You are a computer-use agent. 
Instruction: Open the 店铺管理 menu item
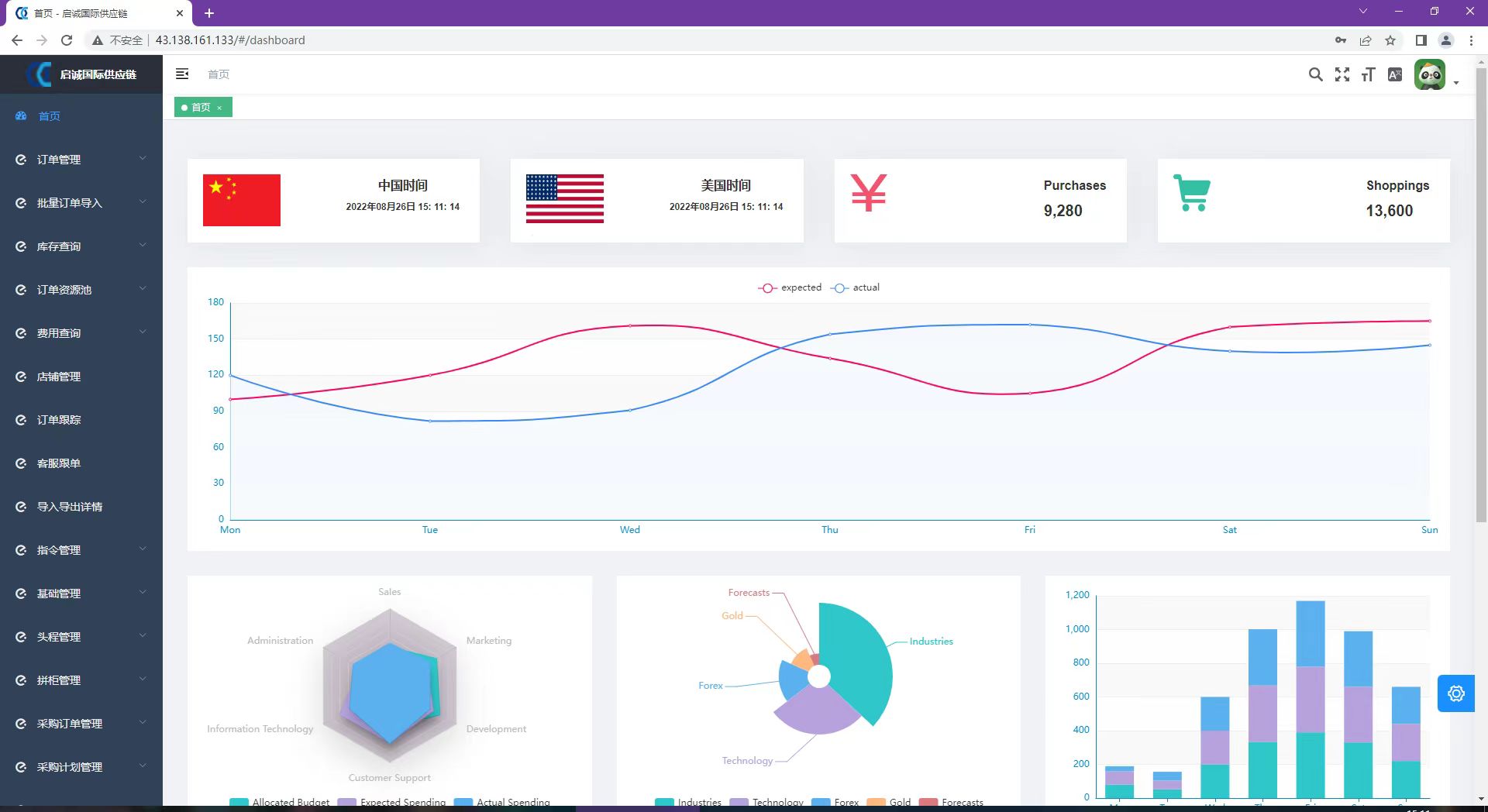81,377
